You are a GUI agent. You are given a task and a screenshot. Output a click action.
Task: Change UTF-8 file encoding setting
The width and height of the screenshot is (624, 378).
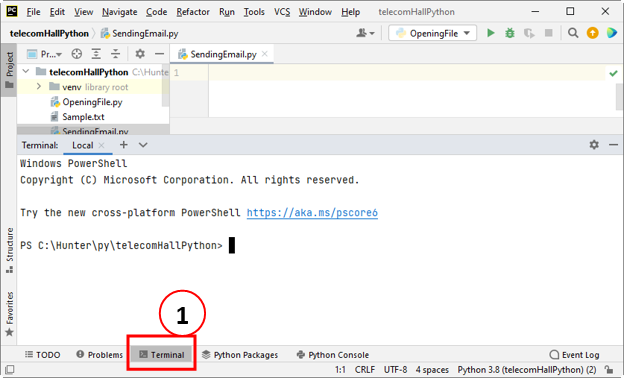(395, 370)
